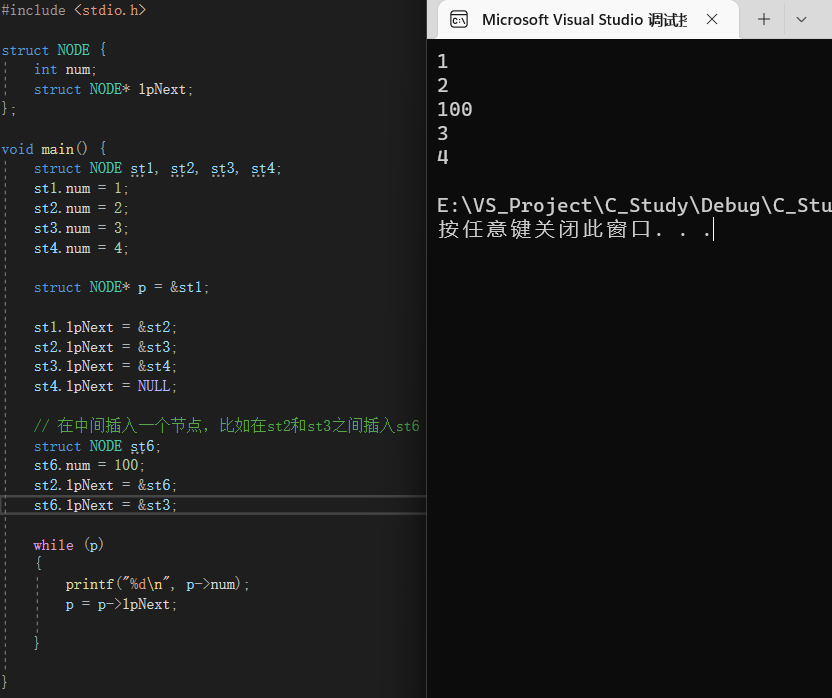Click the console icon on the terminal tab
832x698 pixels.
click(x=459, y=20)
